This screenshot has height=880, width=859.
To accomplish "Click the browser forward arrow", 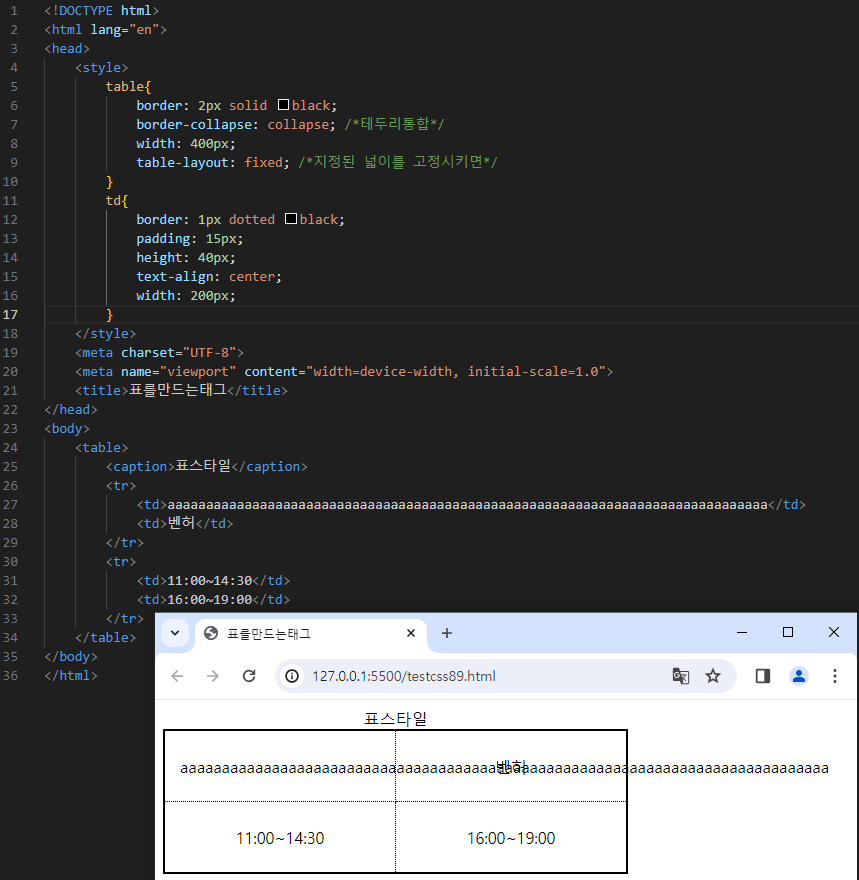I will tap(213, 676).
